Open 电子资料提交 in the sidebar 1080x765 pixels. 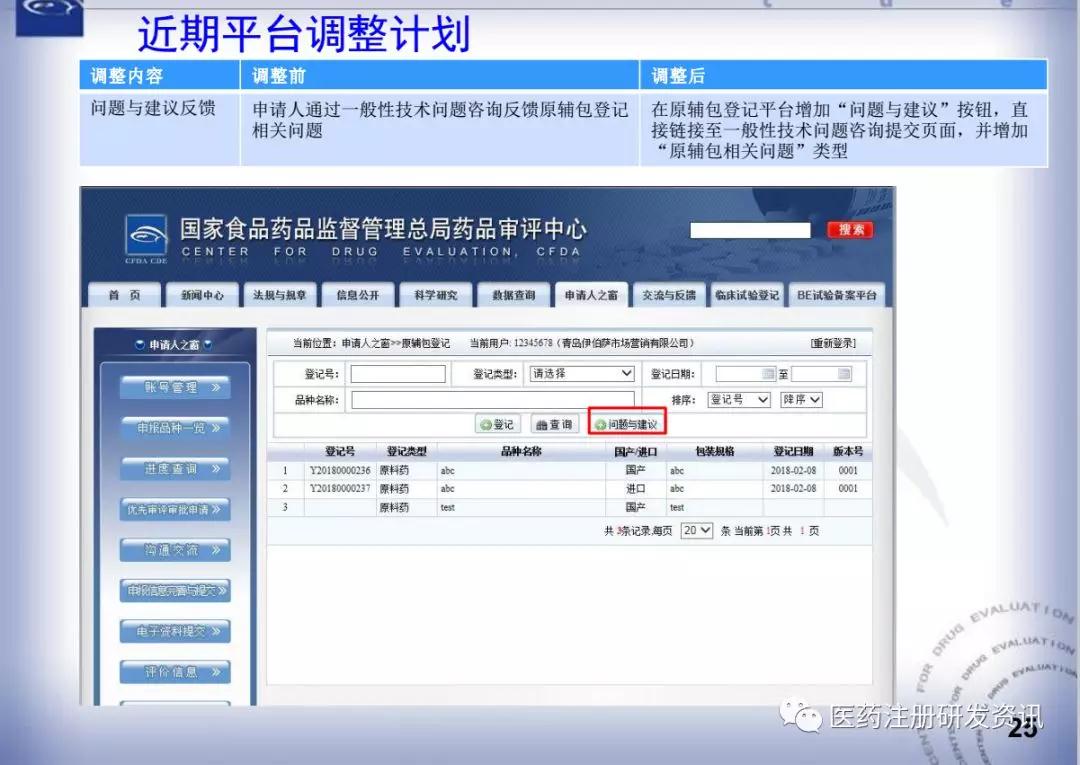175,631
